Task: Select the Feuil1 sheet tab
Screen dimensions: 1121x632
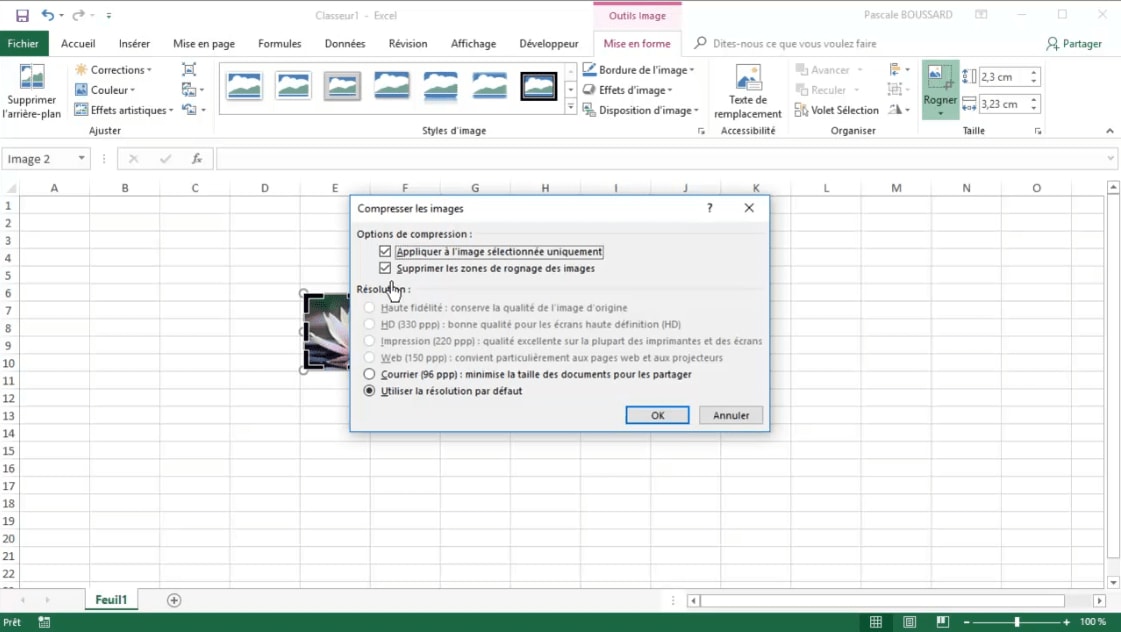Action: (x=110, y=599)
